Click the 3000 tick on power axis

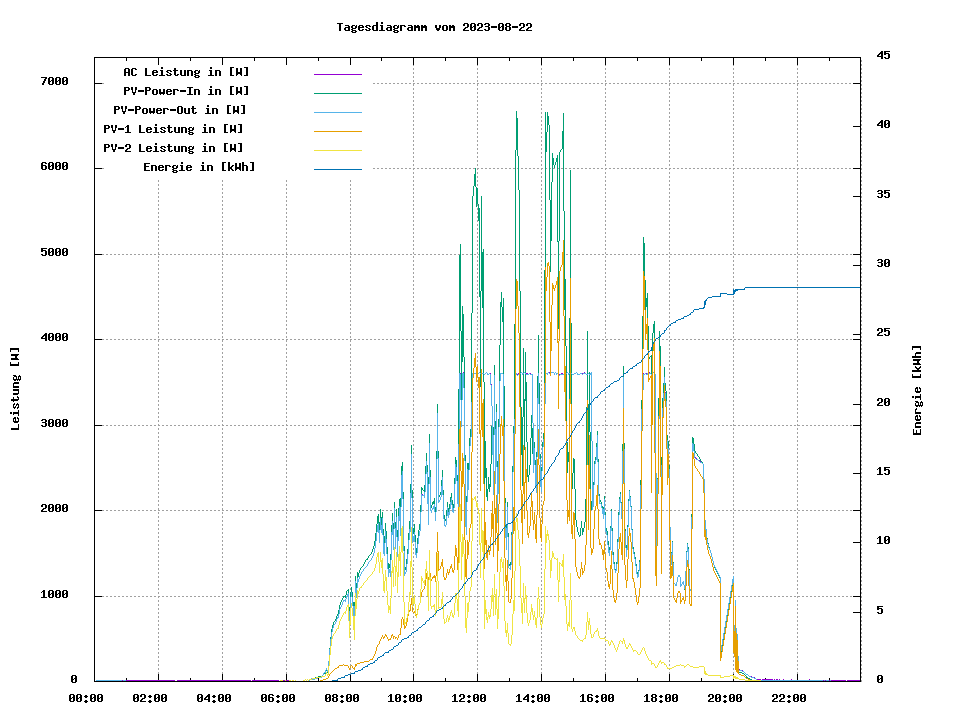[53, 425]
